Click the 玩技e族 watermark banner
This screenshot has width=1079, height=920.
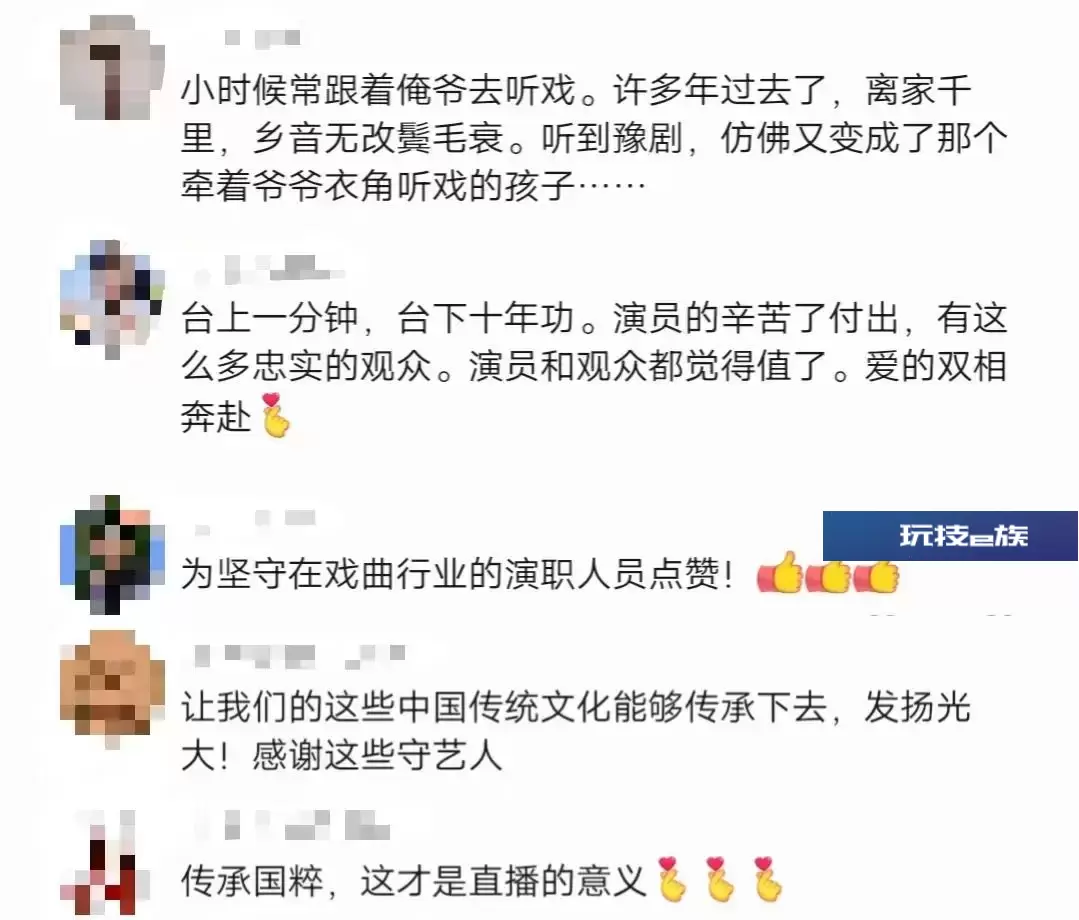950,536
